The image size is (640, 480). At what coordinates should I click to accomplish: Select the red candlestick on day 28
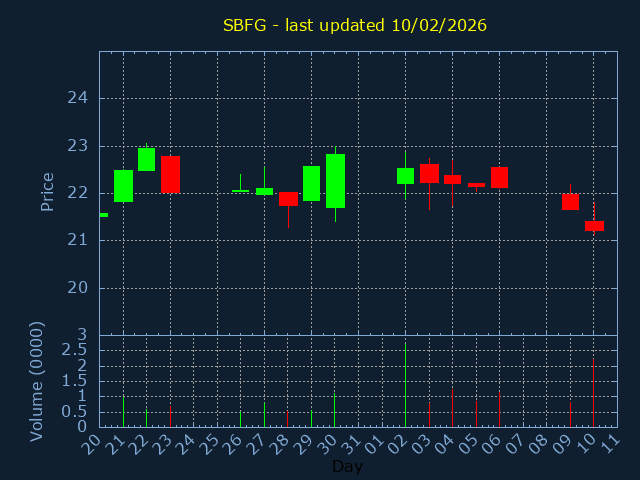coord(288,198)
